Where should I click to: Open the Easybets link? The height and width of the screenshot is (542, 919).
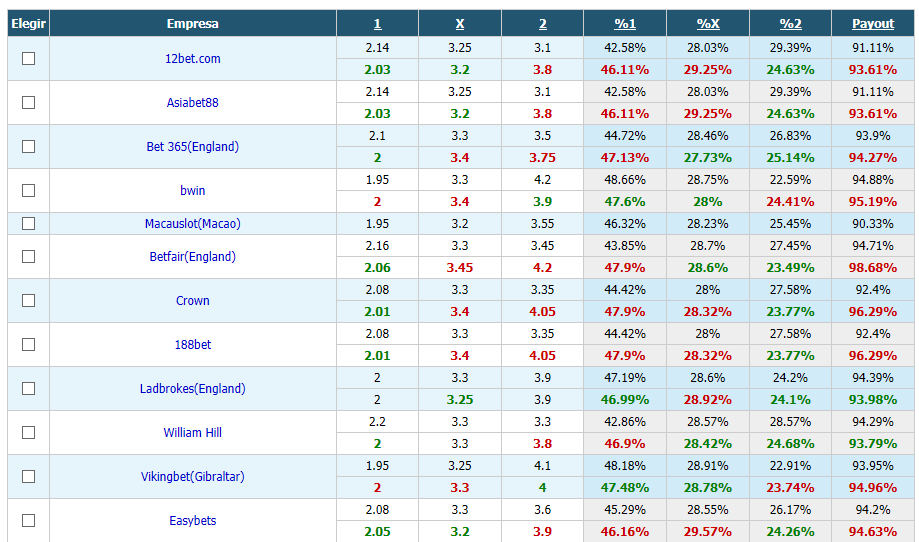[193, 520]
